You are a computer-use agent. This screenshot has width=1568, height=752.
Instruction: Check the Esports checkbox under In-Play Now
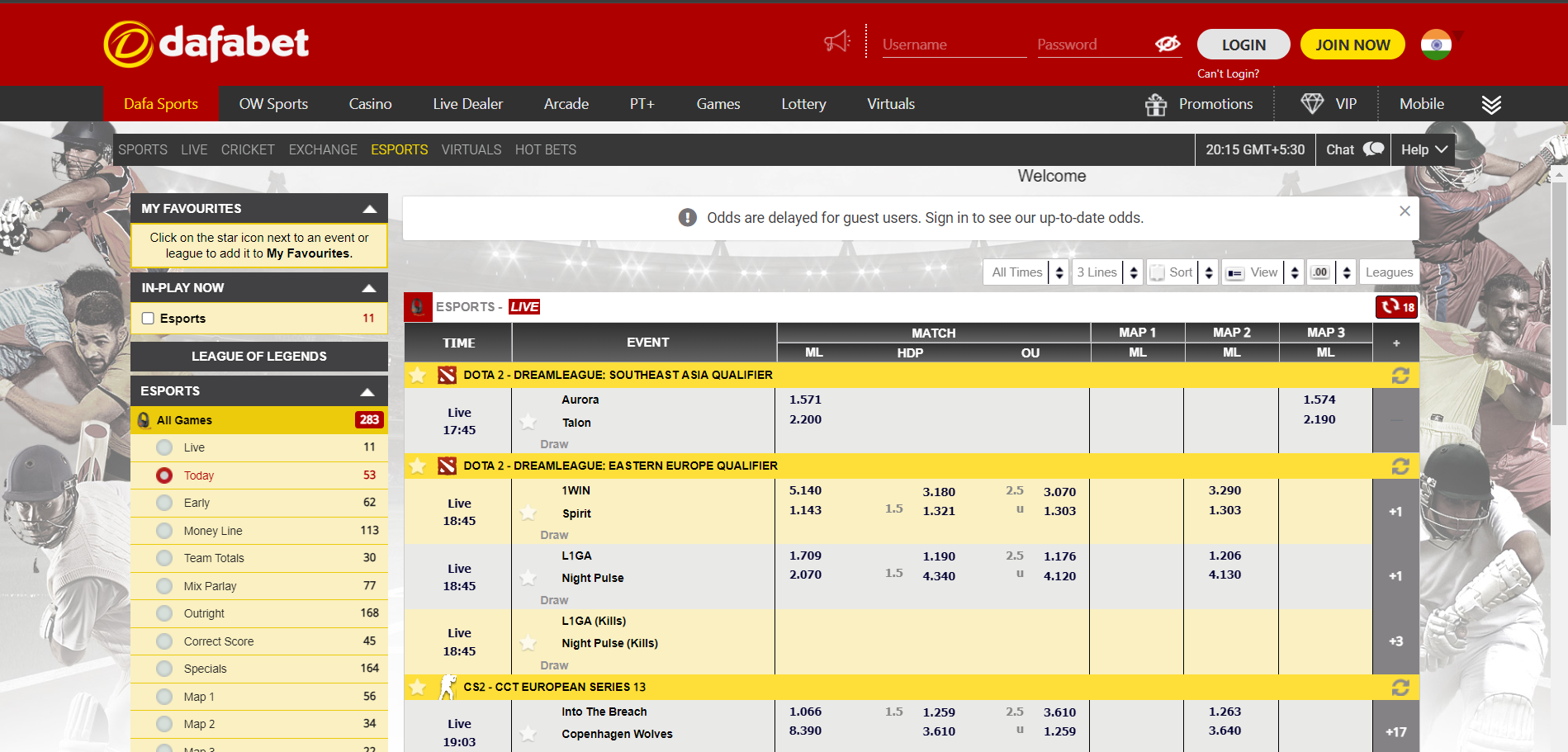(148, 318)
